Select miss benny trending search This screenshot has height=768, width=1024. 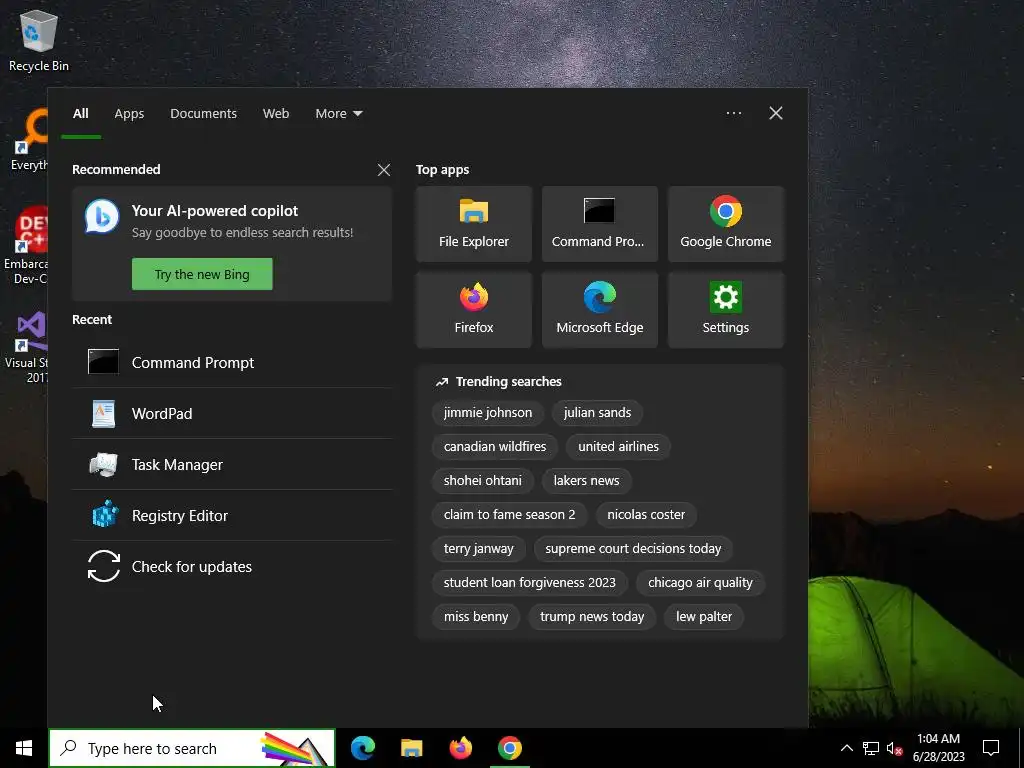tap(475, 616)
